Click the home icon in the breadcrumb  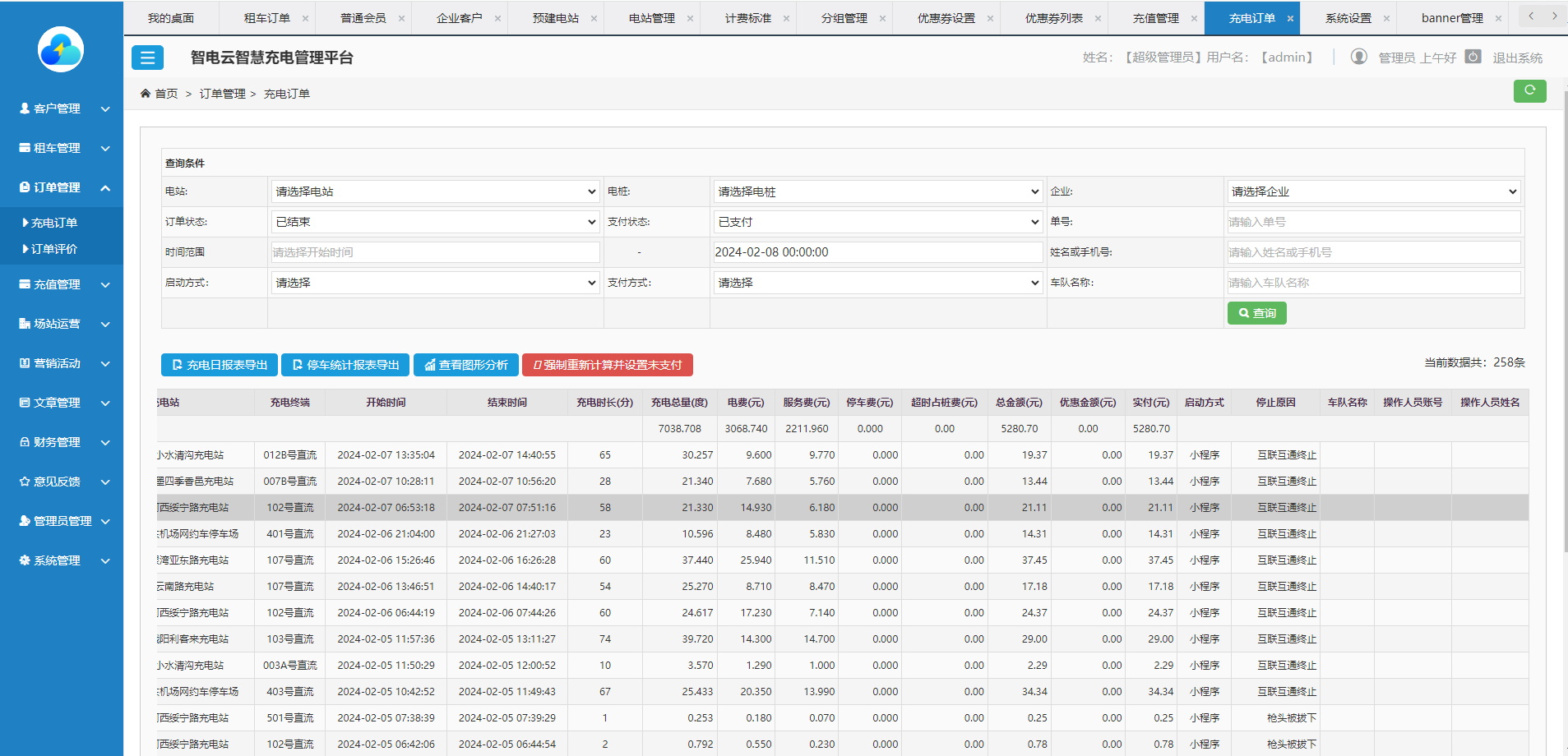146,93
